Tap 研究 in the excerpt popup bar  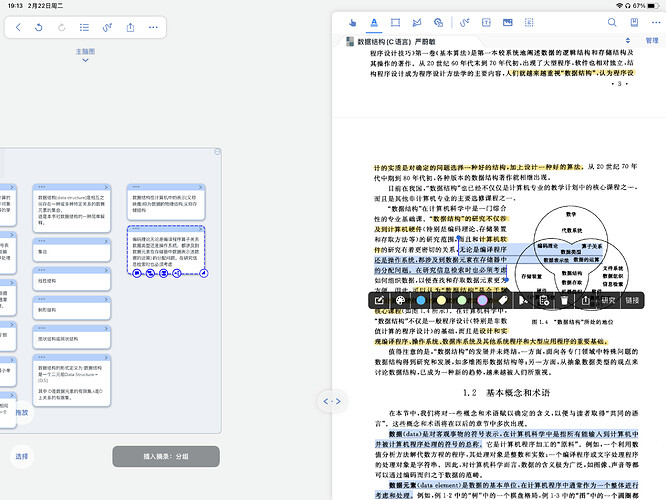point(608,300)
